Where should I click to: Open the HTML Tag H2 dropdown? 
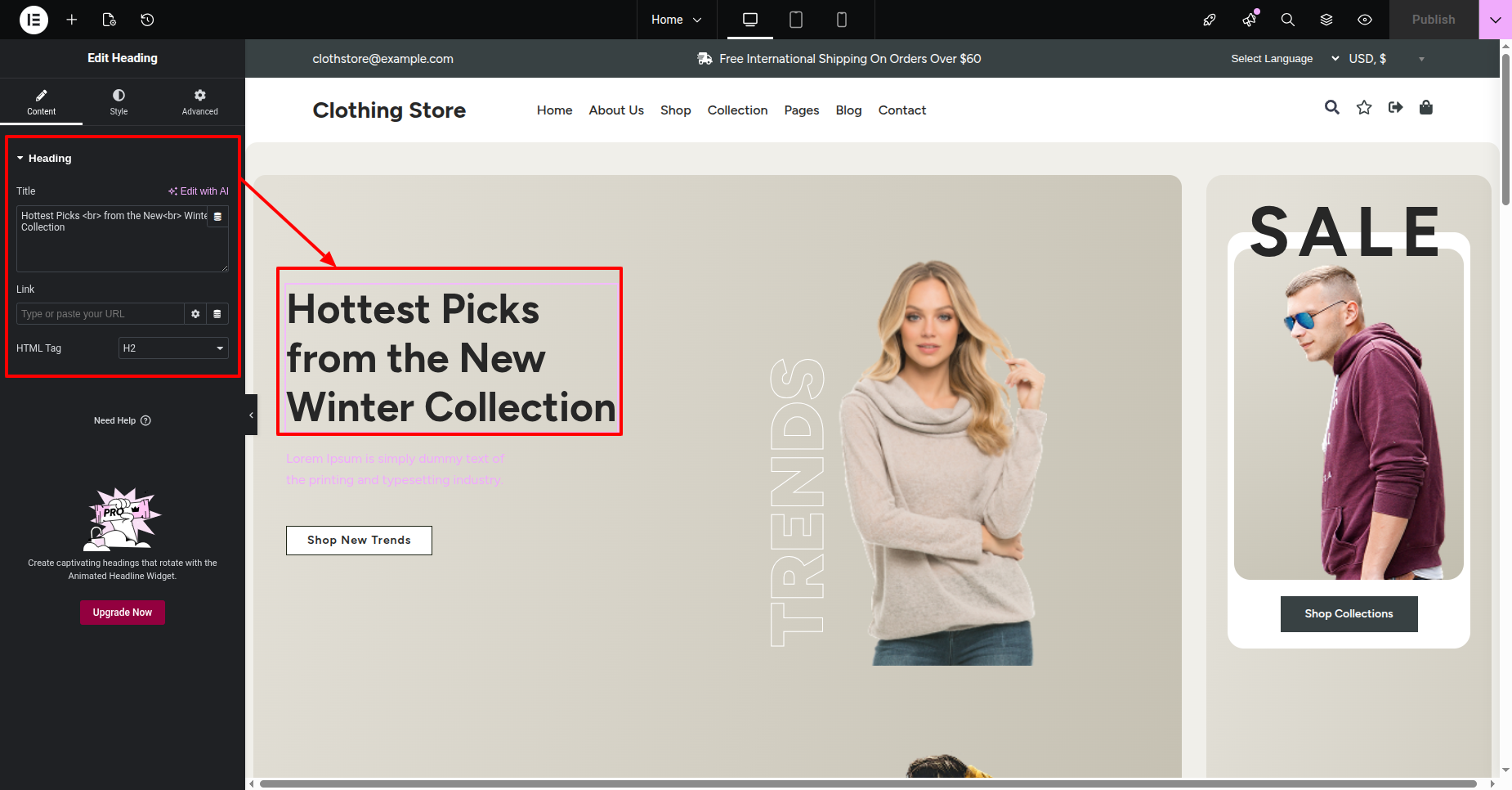173,348
